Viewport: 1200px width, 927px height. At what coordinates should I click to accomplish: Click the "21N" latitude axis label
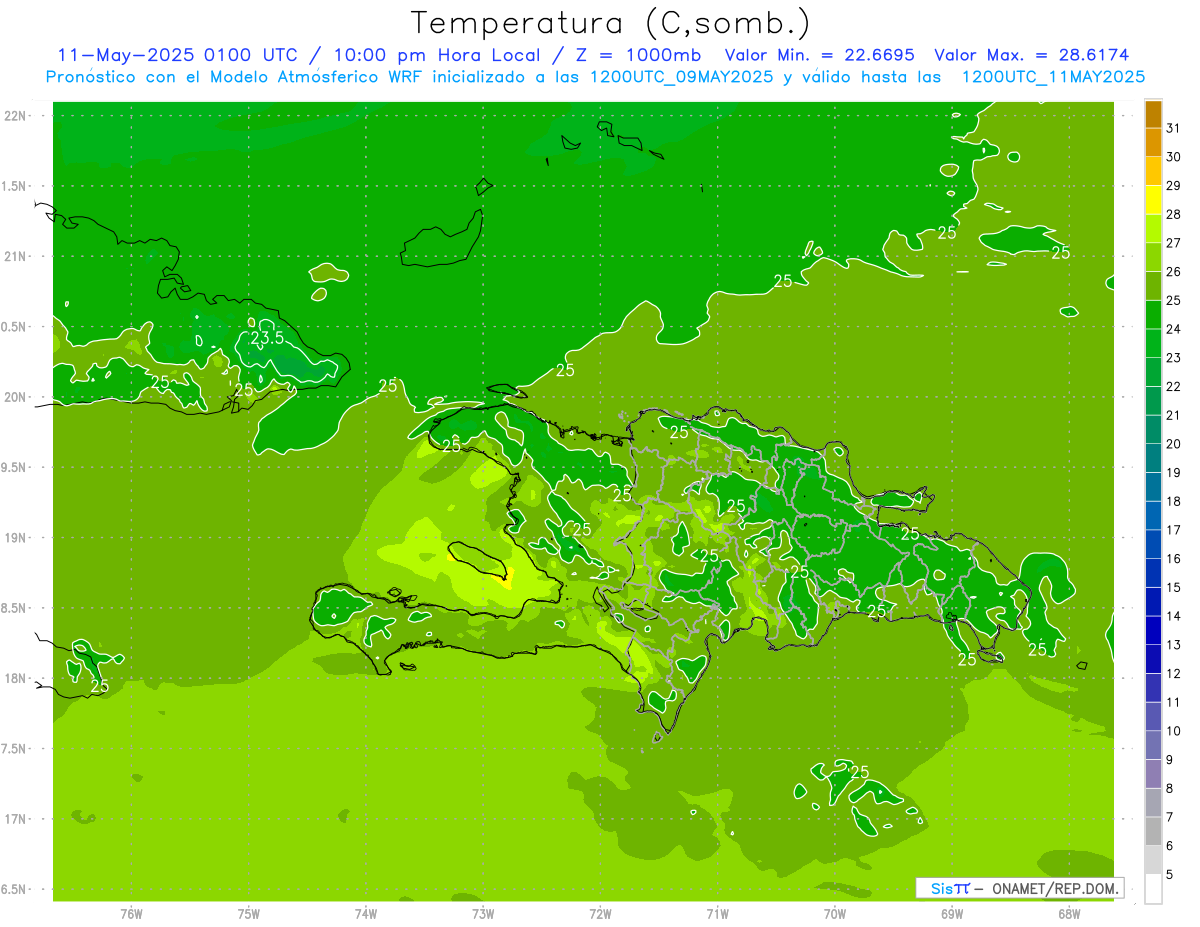15,257
